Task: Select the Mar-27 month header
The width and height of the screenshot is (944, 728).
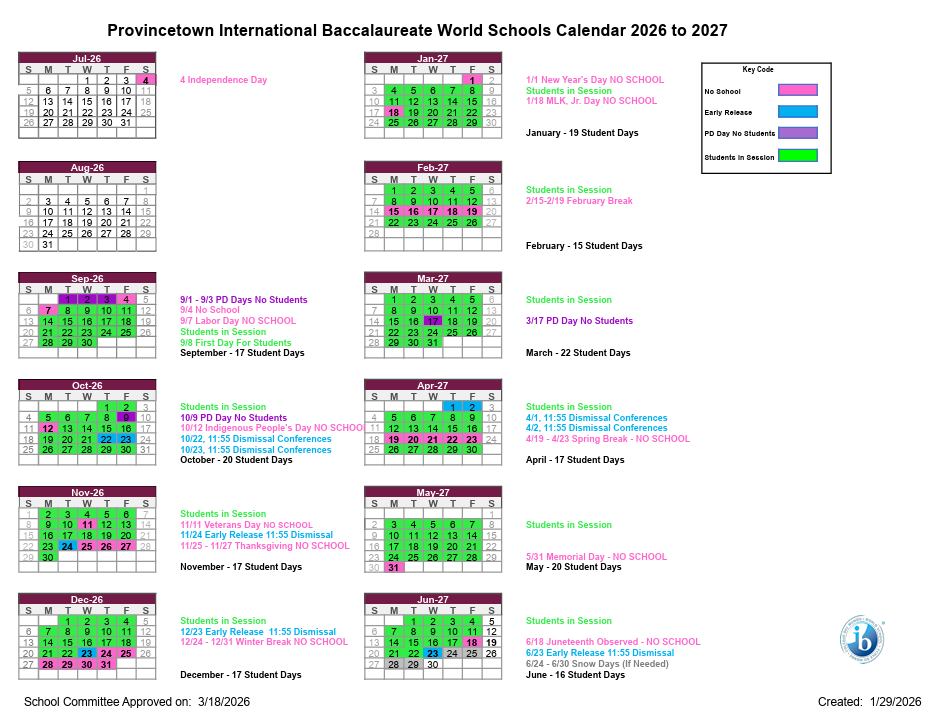Action: pos(433,278)
